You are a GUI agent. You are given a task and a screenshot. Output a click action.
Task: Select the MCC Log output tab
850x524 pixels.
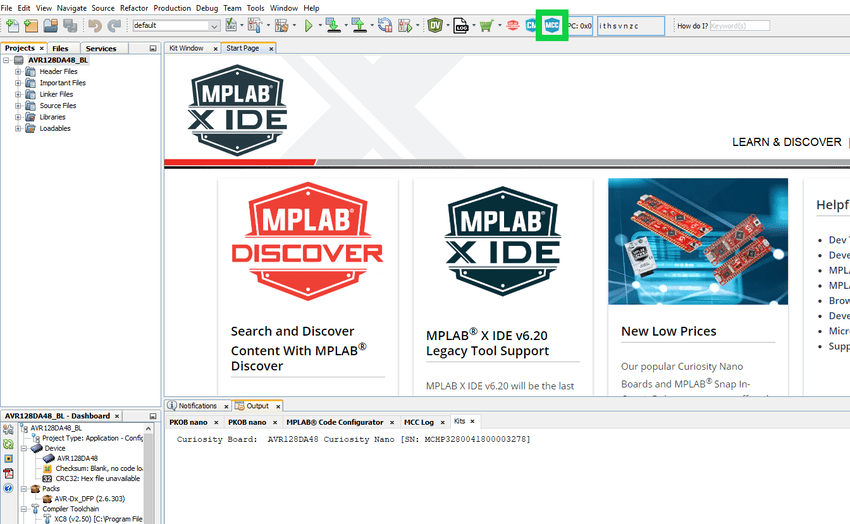coord(419,422)
